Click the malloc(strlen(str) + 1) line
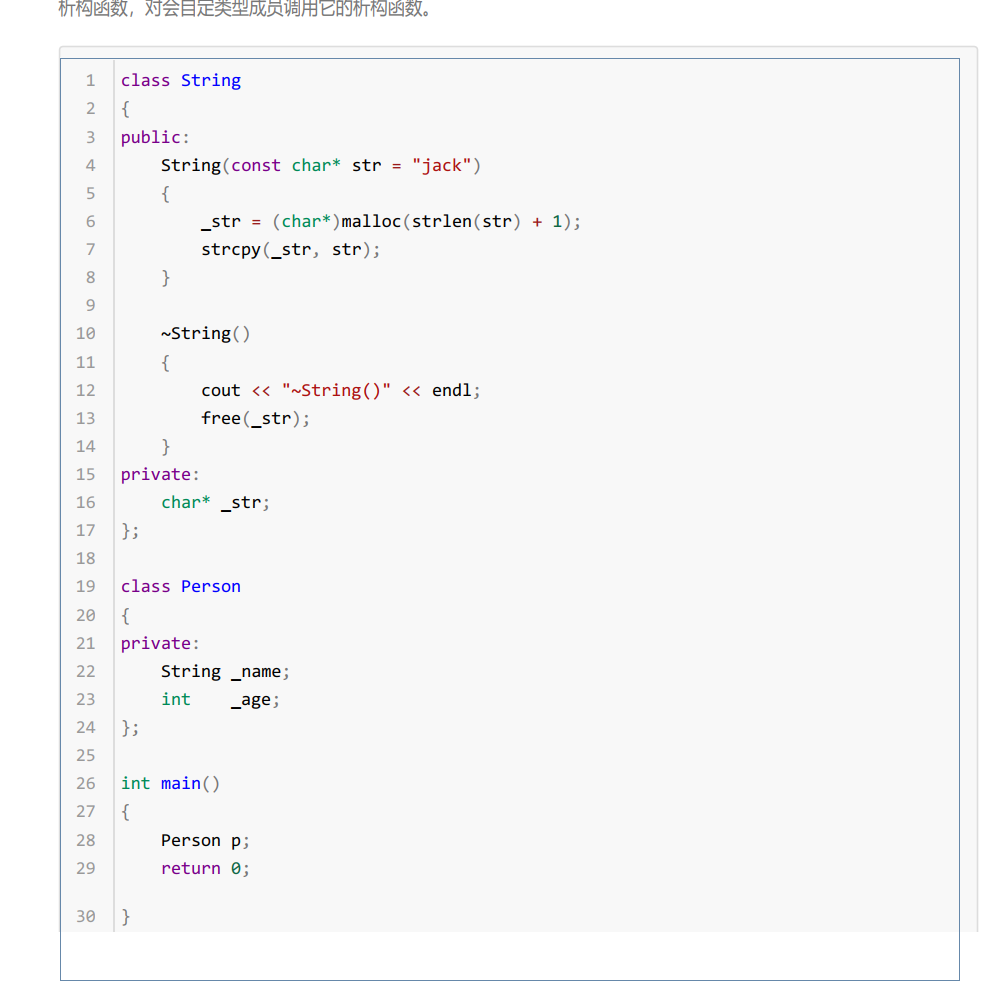This screenshot has width=983, height=984. pos(391,222)
